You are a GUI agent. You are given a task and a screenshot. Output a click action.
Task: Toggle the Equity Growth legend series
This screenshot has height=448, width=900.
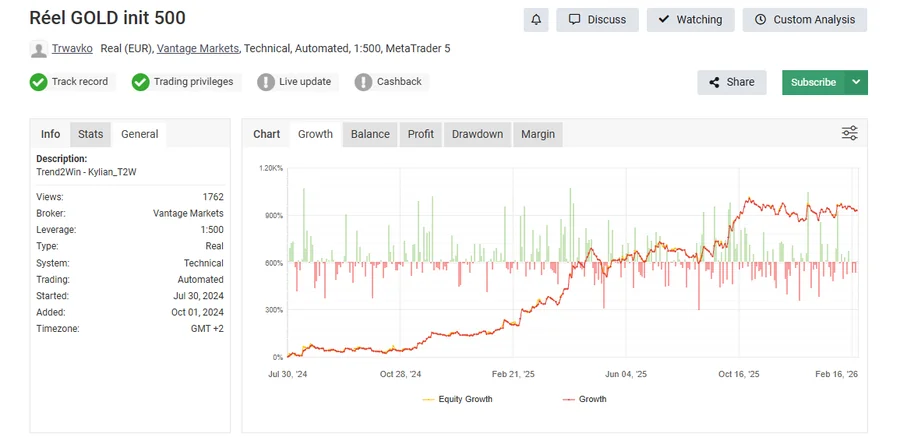pos(457,399)
